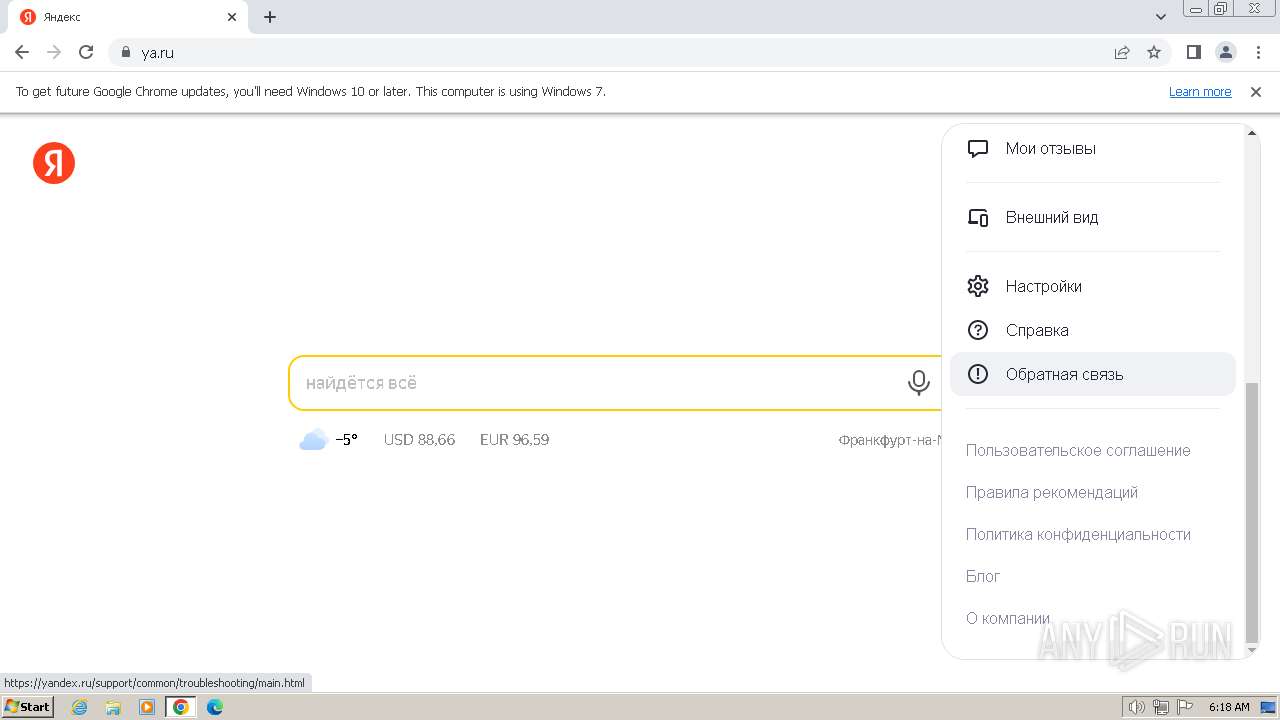Open Chrome profile avatar
Screen dimensions: 1280x720
tap(1226, 52)
